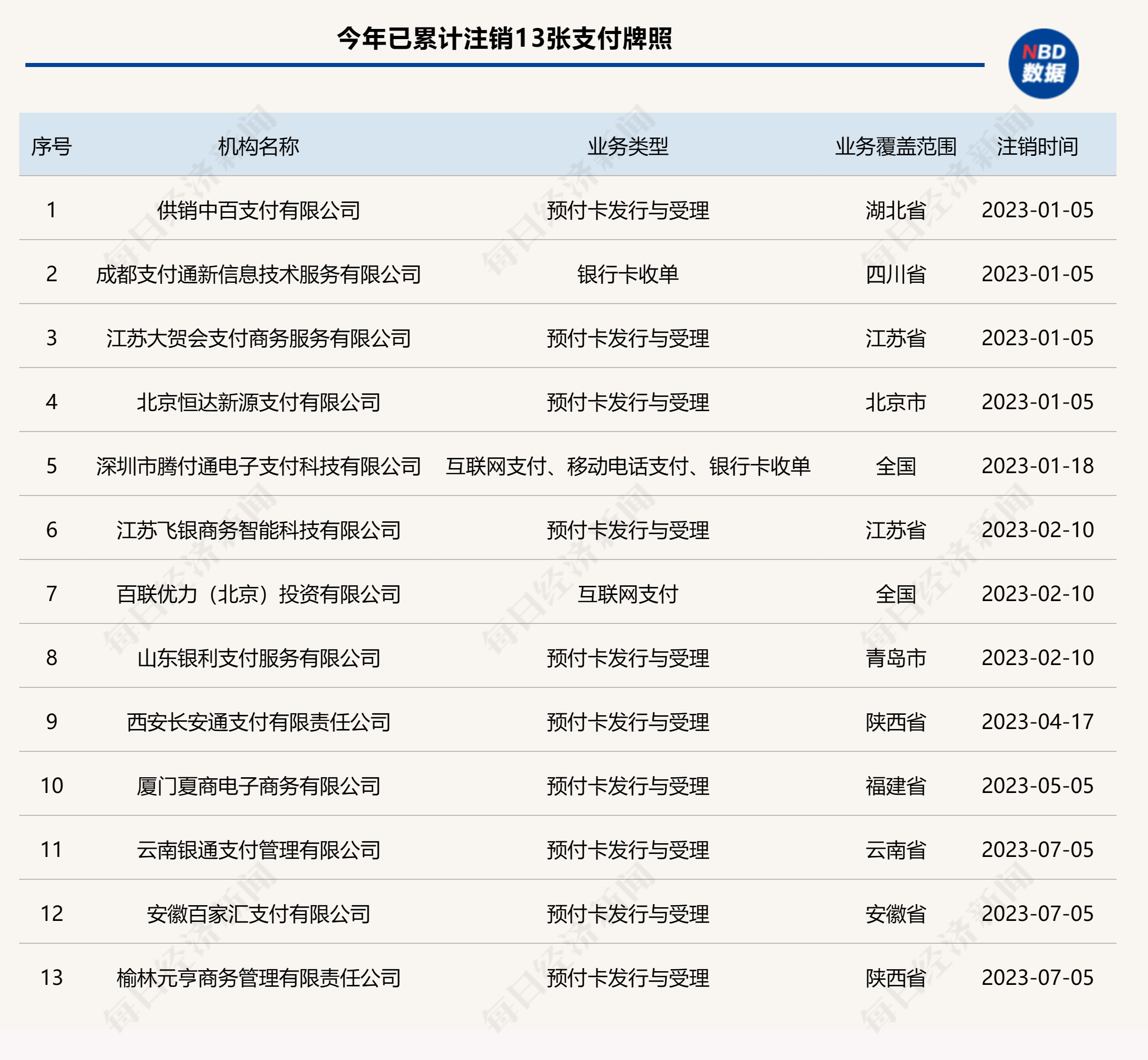Click the title 今年已累计注销13张支付牌照
Screen dimensions: 1148x1060
pyautogui.click(x=504, y=39)
